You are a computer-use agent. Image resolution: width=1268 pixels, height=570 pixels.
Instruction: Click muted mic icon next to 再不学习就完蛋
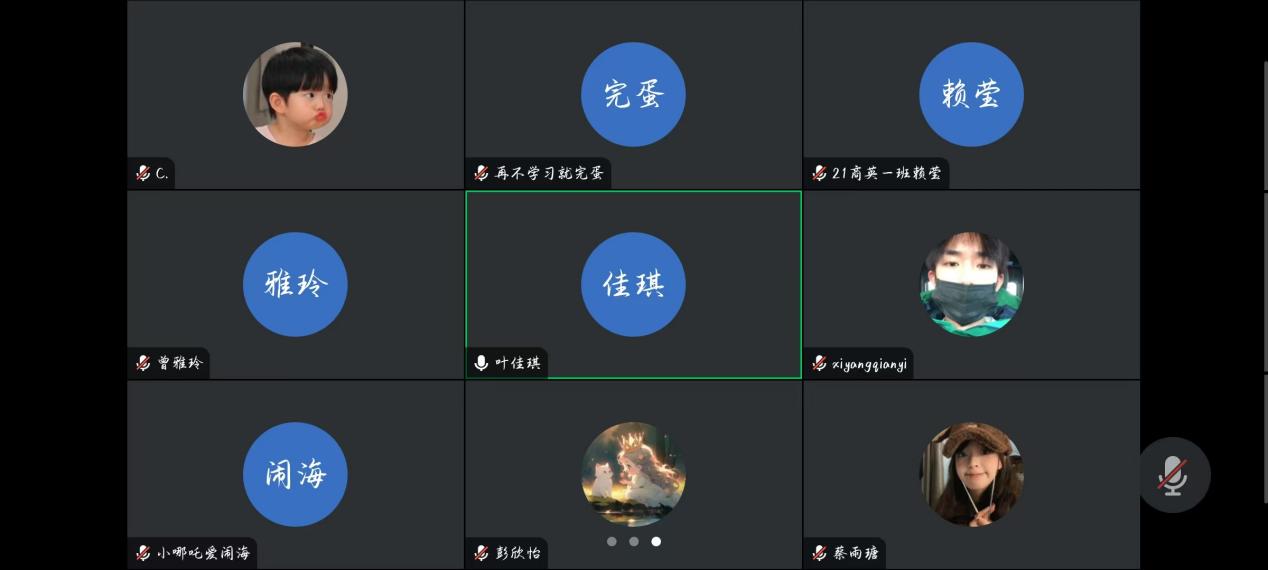click(482, 173)
